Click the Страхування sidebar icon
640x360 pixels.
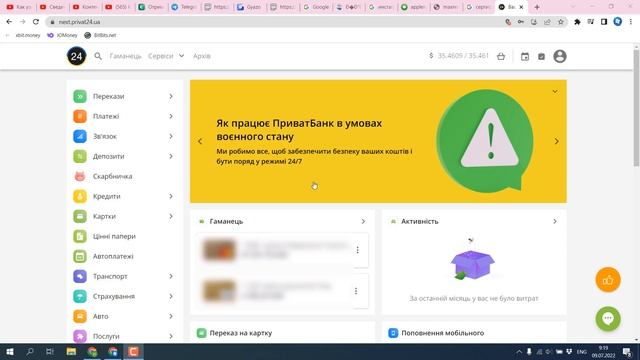coord(80,296)
